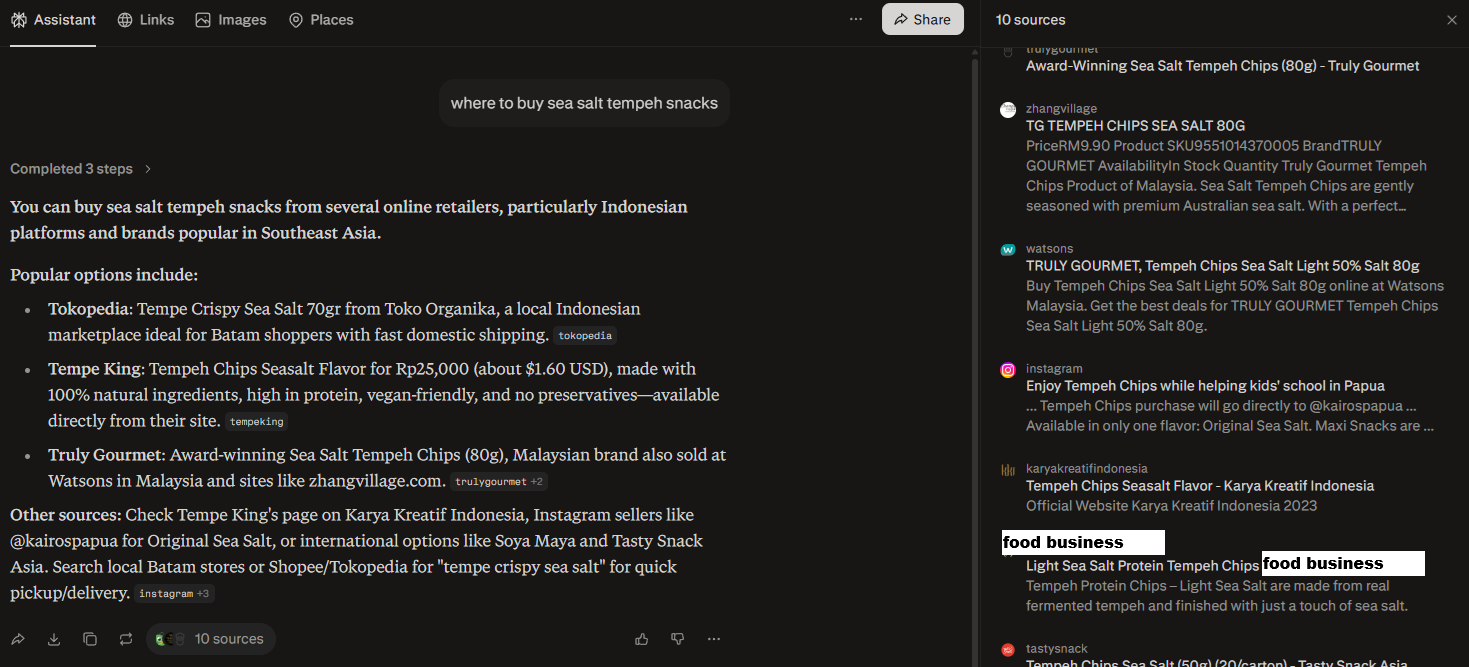Viewport: 1469px width, 667px height.
Task: Expand the trulygourmet +2 citation chip
Action: click(498, 482)
